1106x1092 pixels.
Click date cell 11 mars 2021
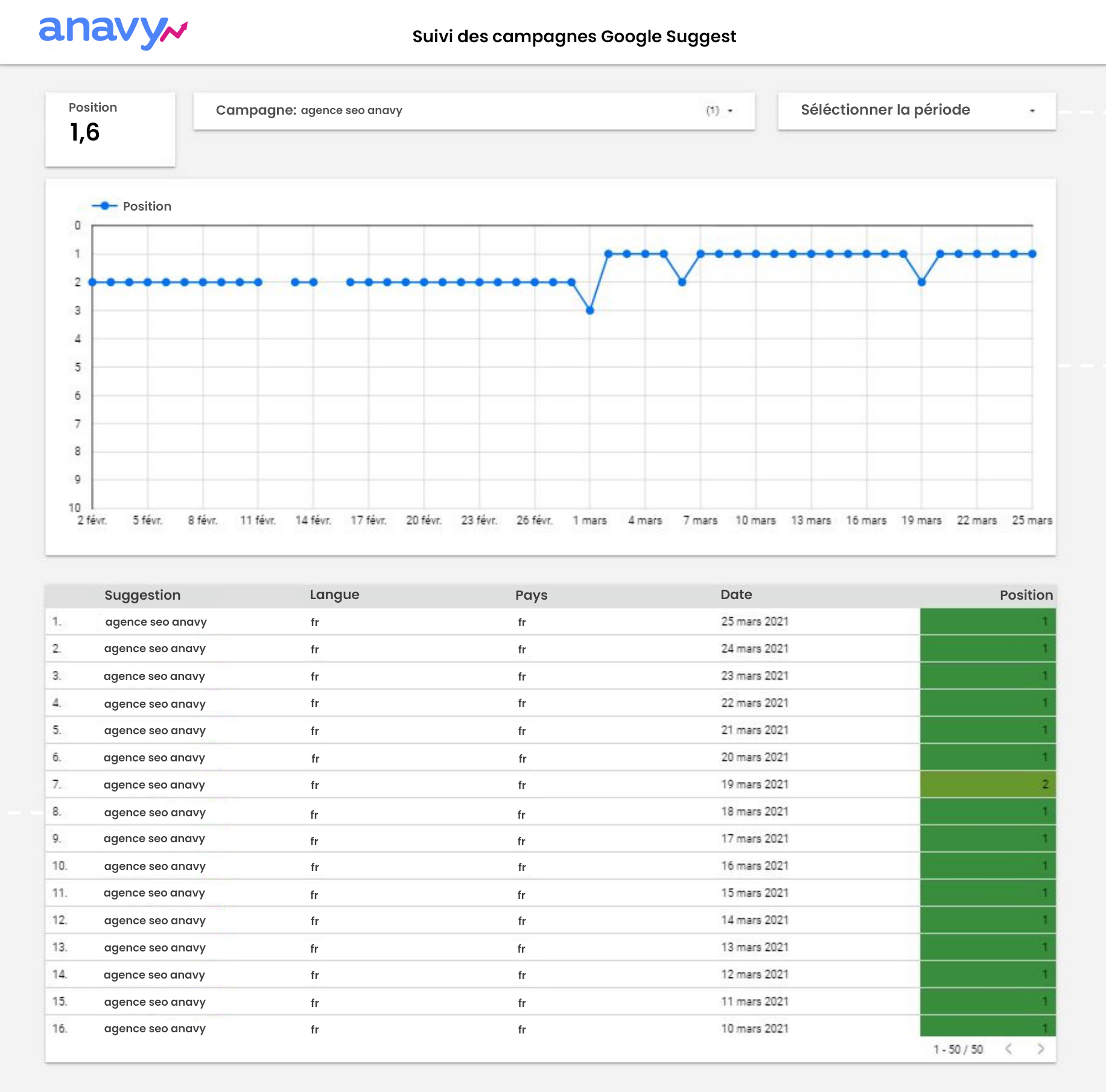pos(755,1002)
